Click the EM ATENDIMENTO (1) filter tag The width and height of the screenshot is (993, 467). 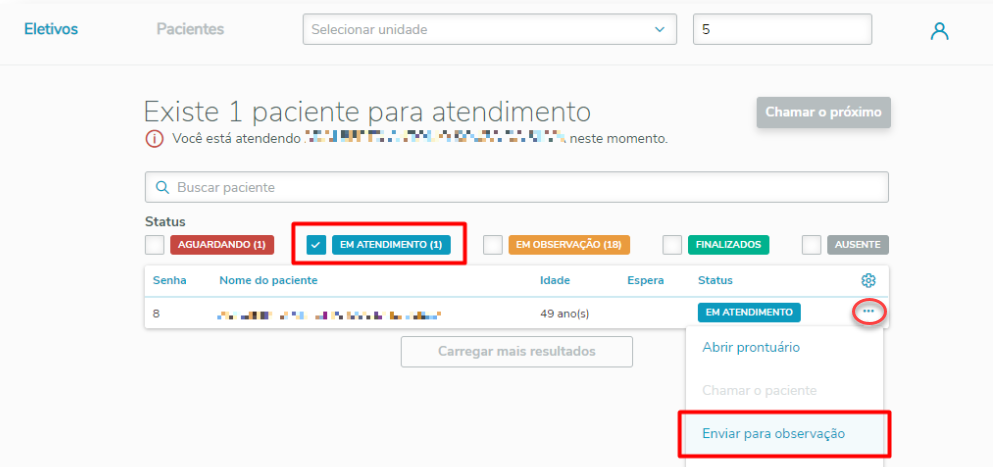pos(391,245)
